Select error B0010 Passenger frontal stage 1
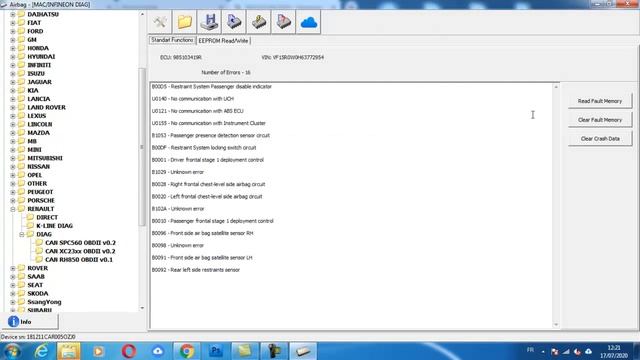 point(213,221)
